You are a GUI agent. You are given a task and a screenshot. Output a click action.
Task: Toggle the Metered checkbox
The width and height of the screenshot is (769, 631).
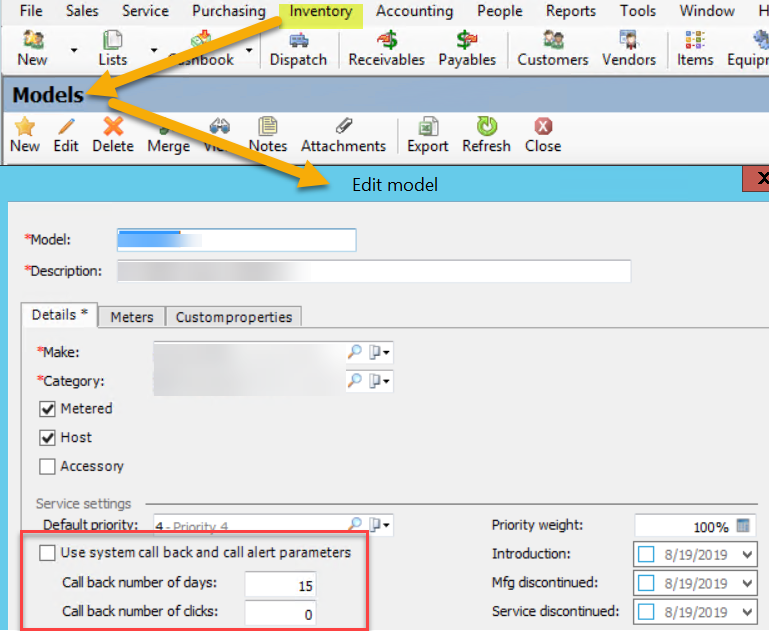[x=47, y=409]
